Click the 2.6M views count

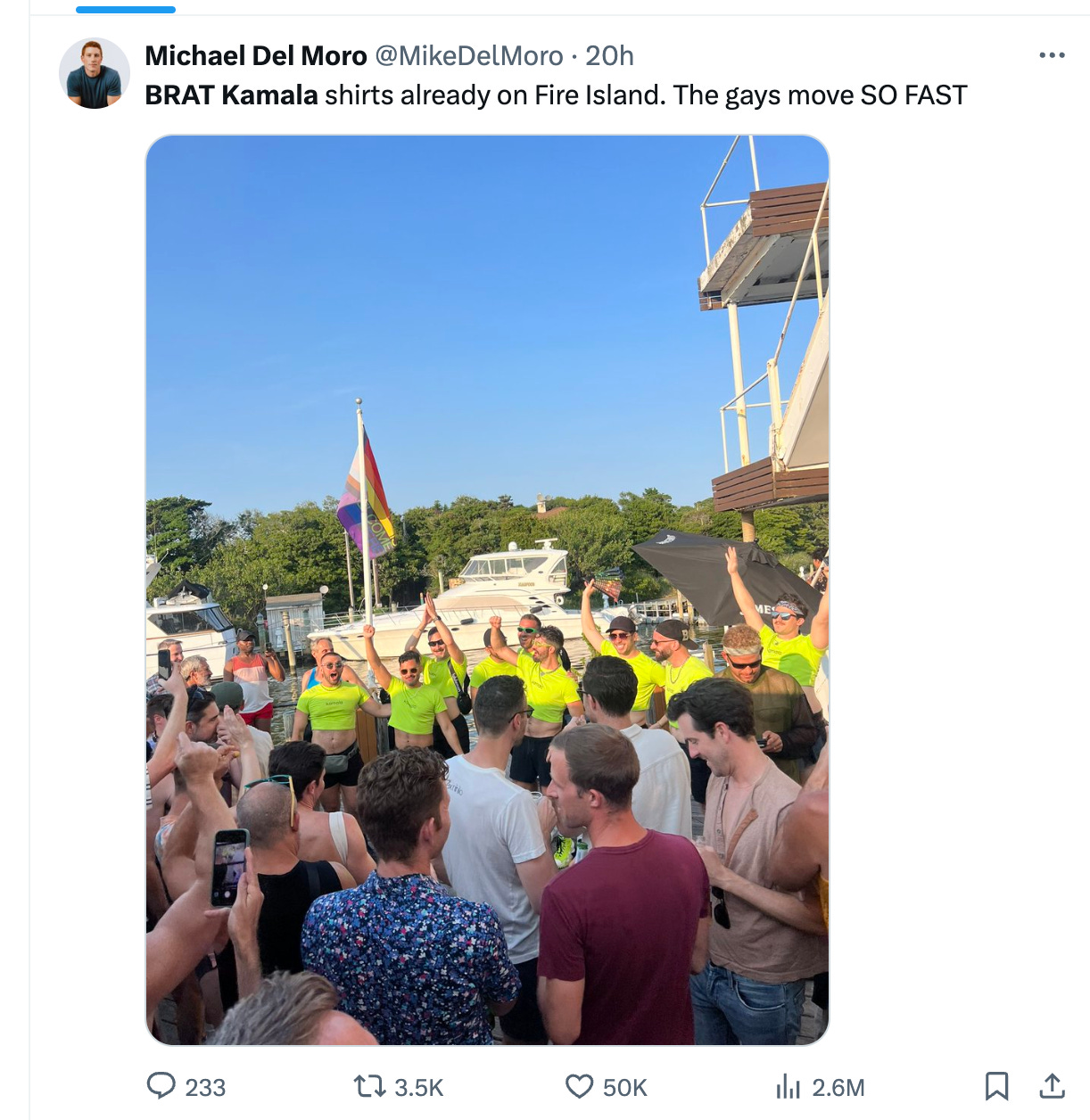pyautogui.click(x=838, y=1087)
